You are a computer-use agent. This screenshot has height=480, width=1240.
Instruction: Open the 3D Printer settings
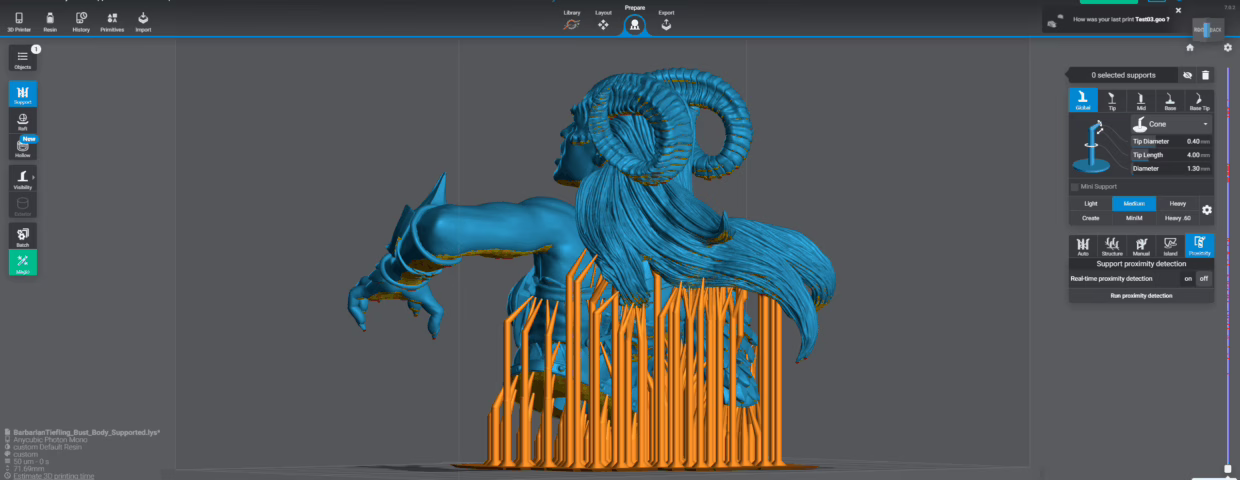pos(19,21)
